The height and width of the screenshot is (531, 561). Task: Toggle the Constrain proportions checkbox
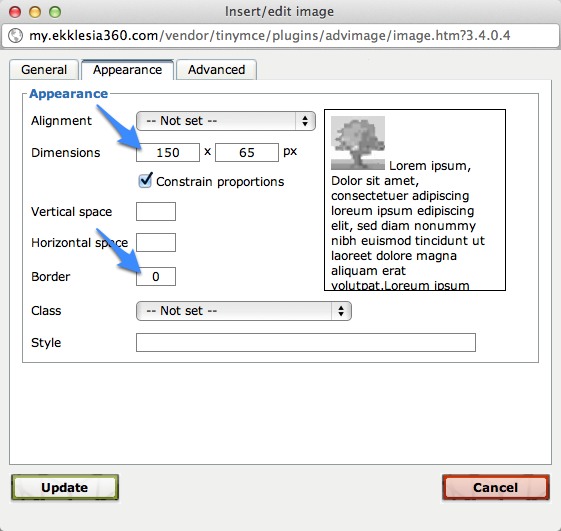145,181
